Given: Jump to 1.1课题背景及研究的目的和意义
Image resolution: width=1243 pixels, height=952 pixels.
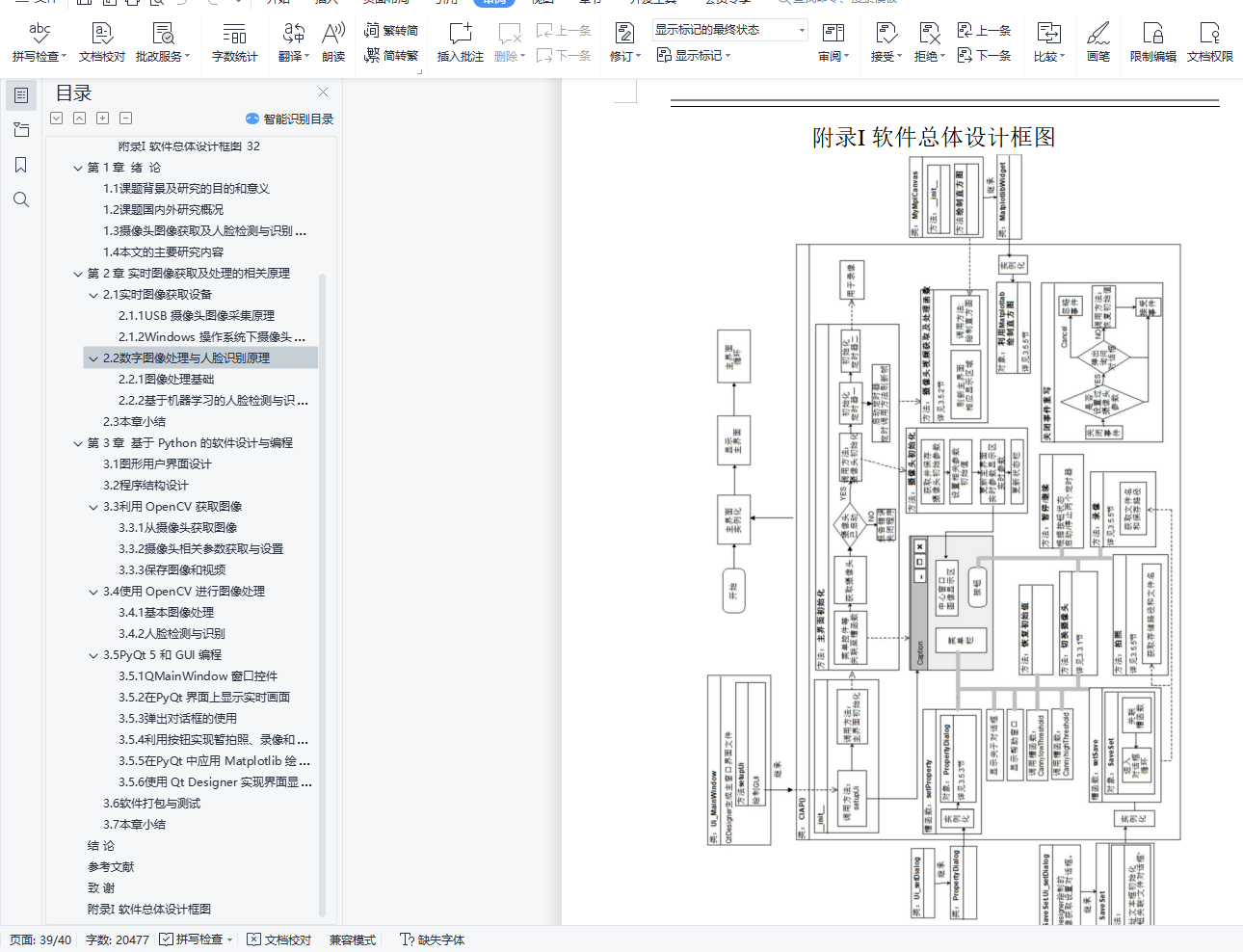Looking at the screenshot, I should 186,189.
